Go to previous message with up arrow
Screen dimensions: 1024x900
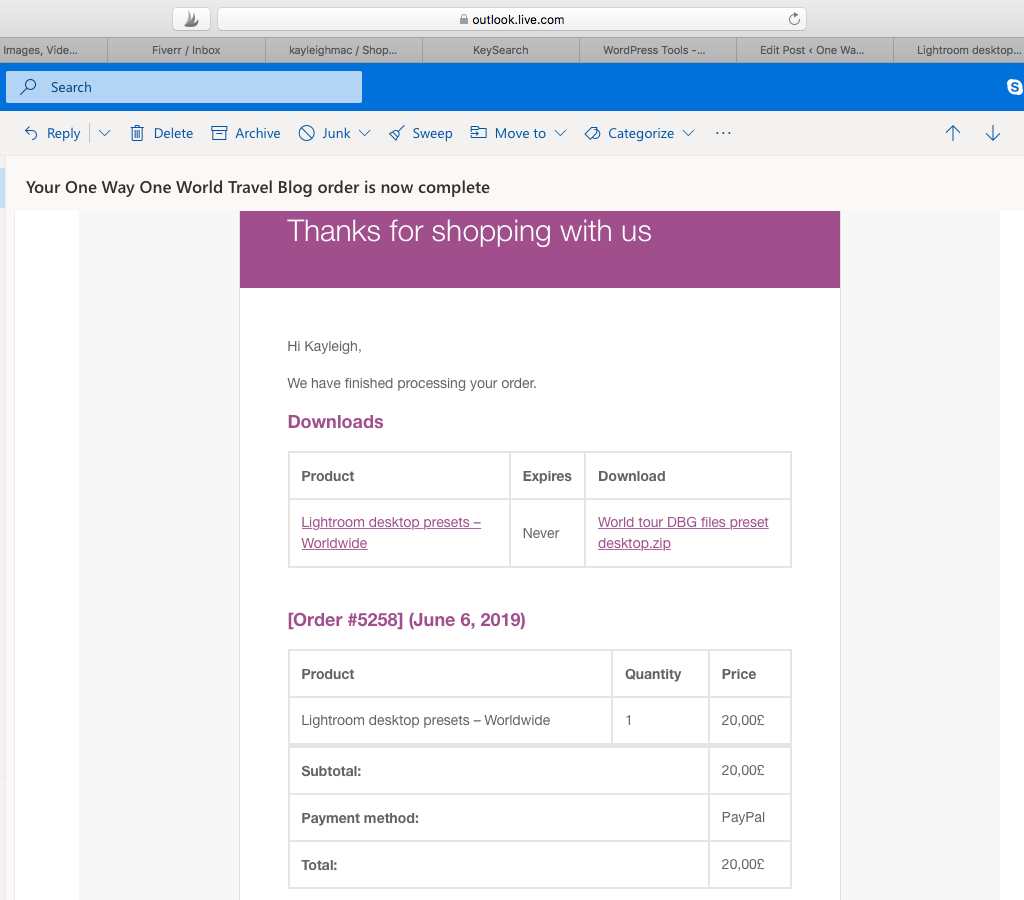[x=953, y=133]
